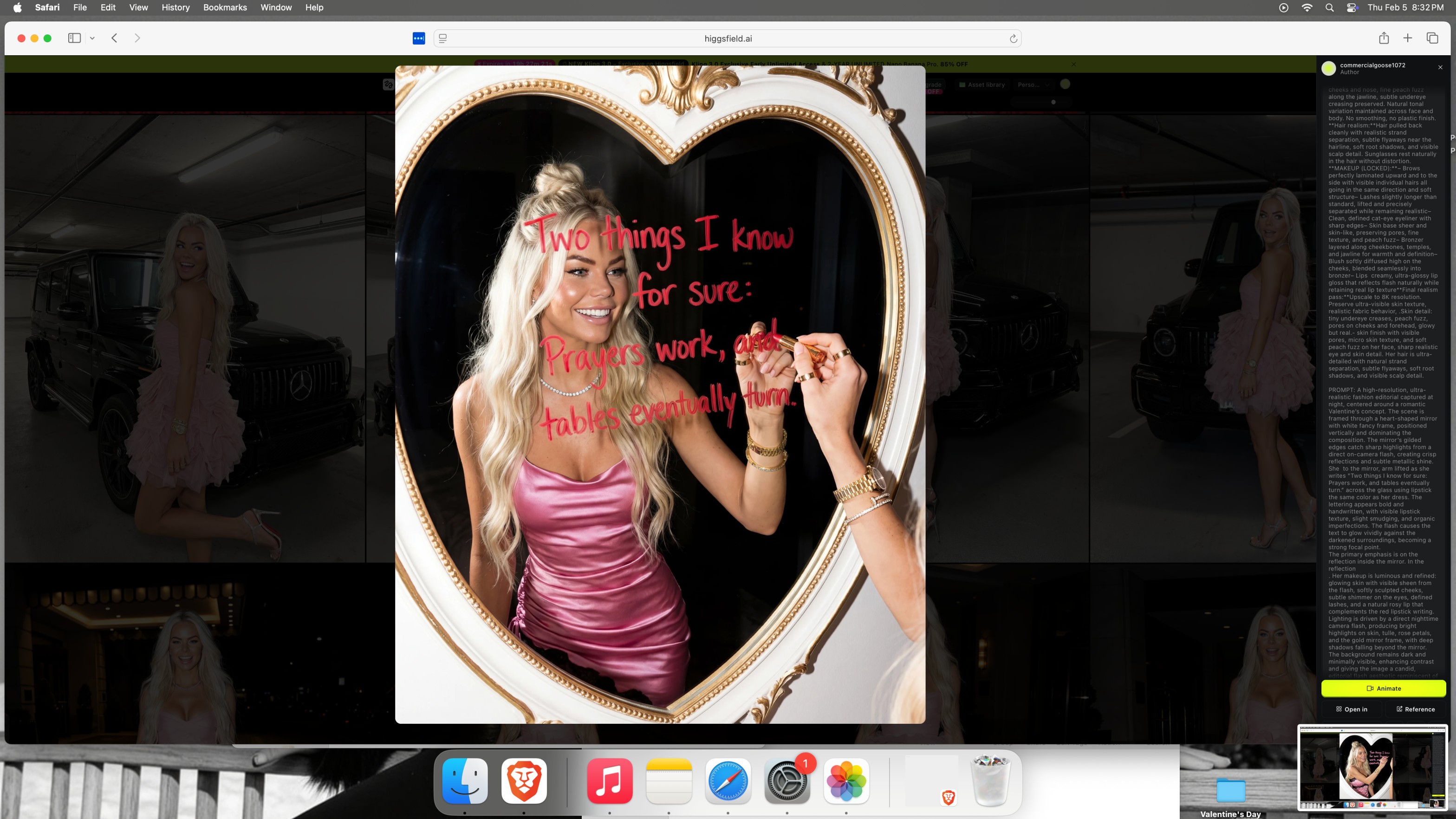Open the Bookmarks menu
The width and height of the screenshot is (1456, 819).
(x=224, y=7)
